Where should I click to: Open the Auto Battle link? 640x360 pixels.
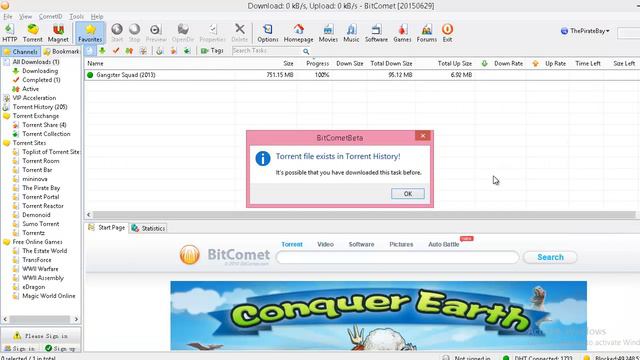pyautogui.click(x=444, y=244)
